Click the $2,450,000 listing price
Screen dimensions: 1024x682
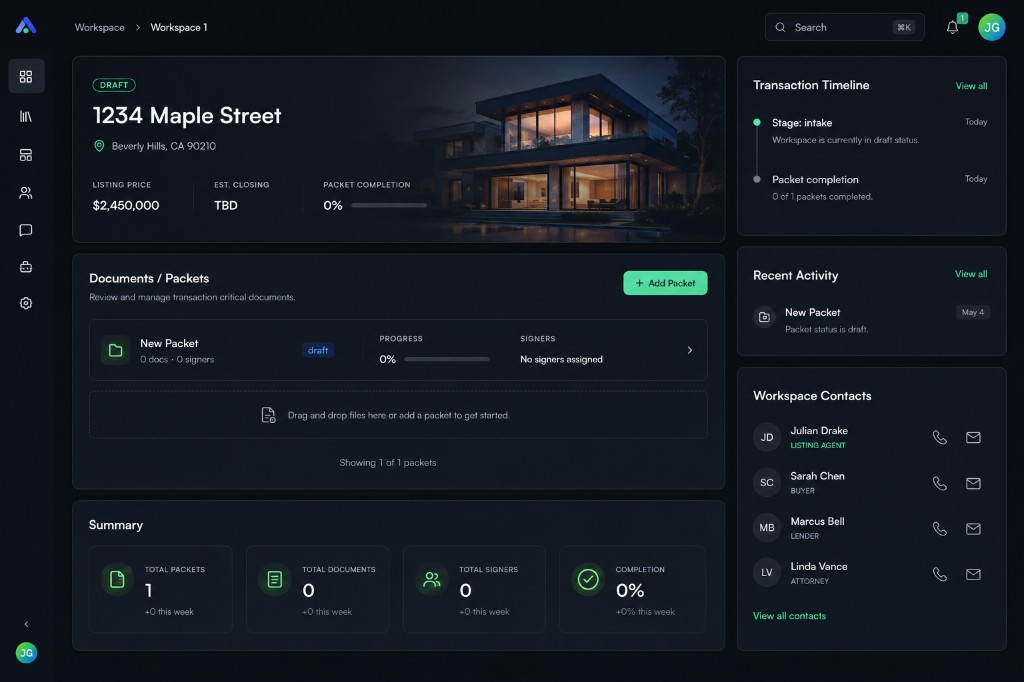click(x=126, y=205)
